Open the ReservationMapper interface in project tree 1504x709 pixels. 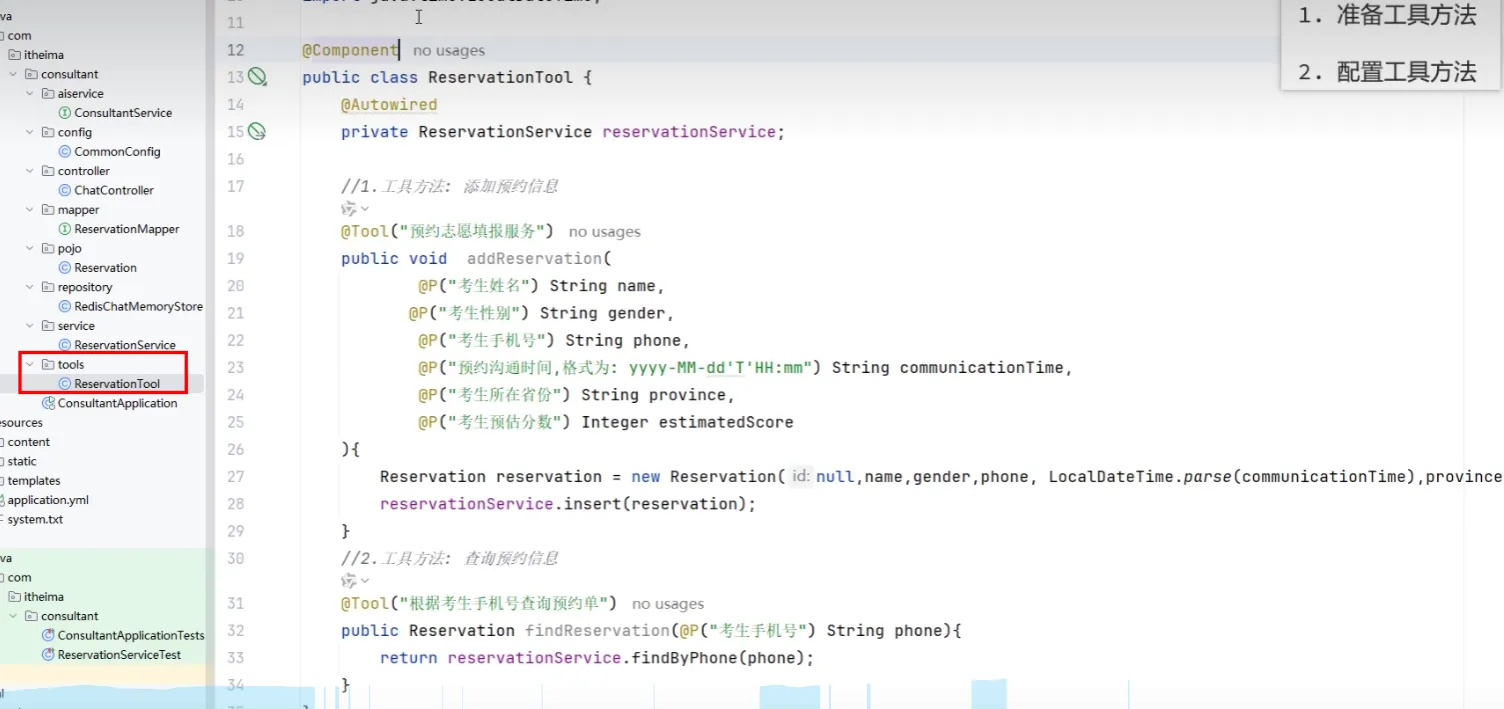tap(126, 229)
